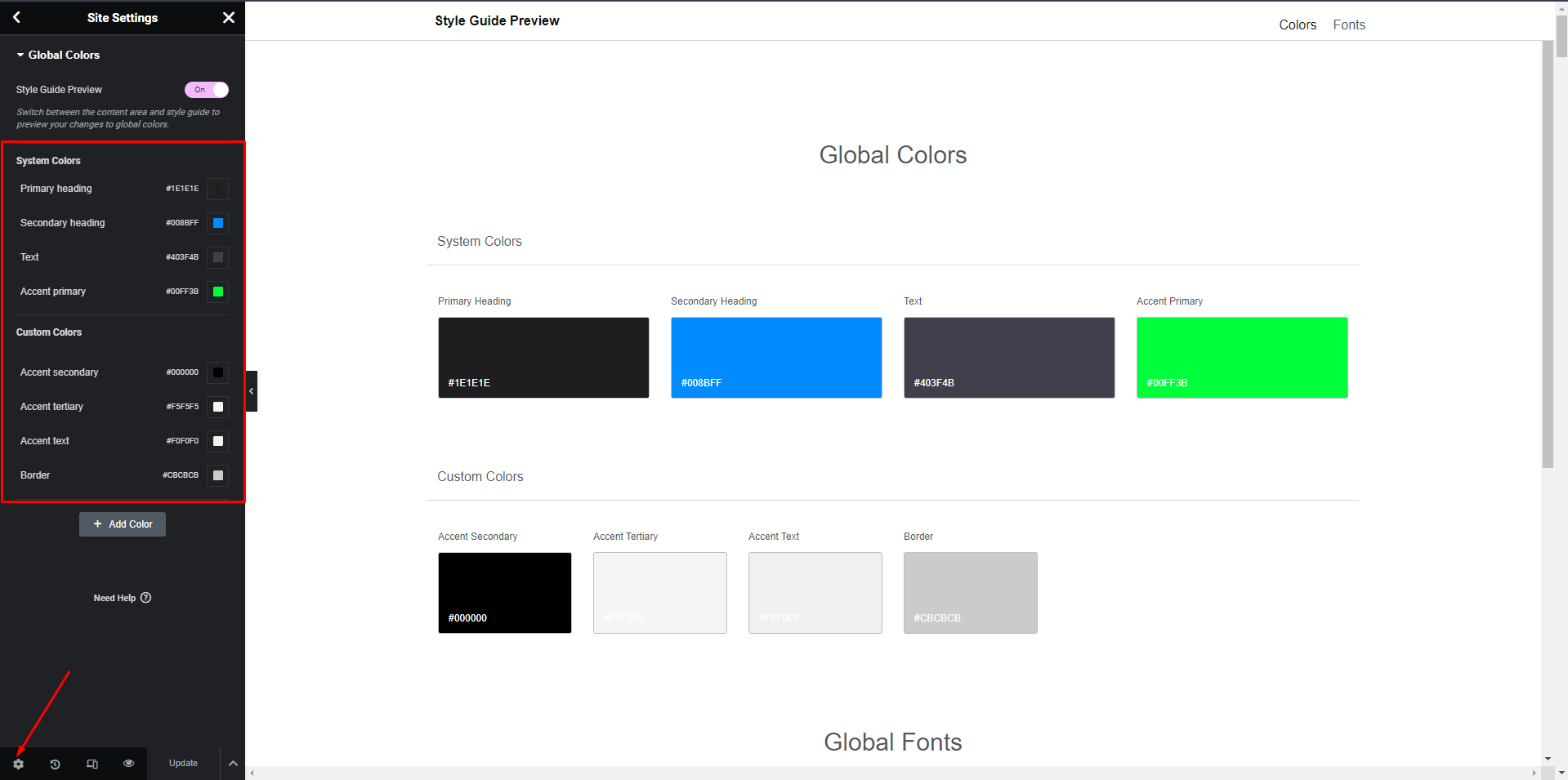Click the Preview eye icon

(x=128, y=764)
